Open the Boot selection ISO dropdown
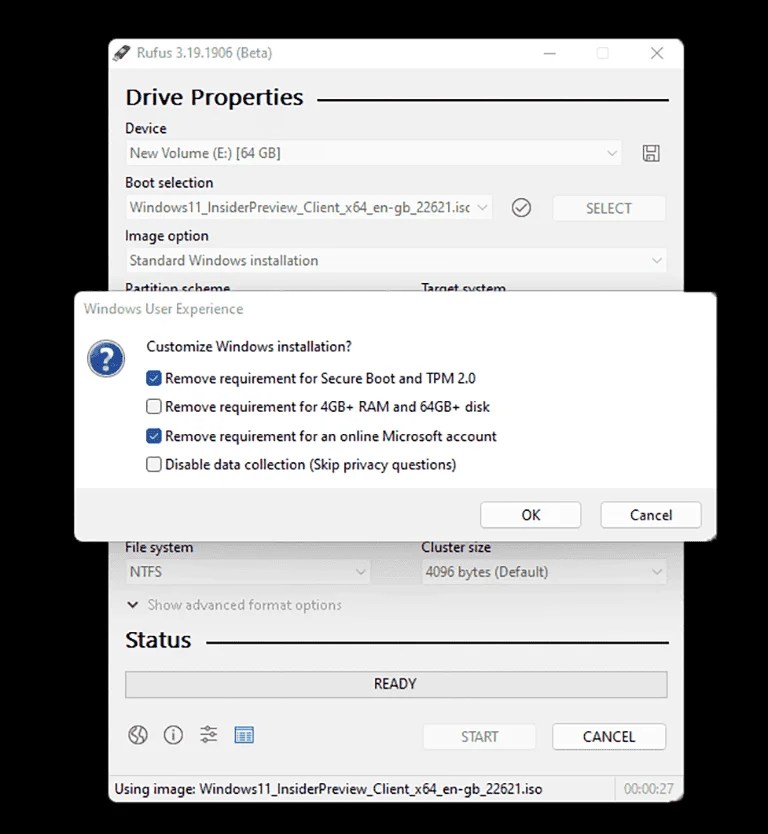The width and height of the screenshot is (768, 834). click(x=309, y=207)
